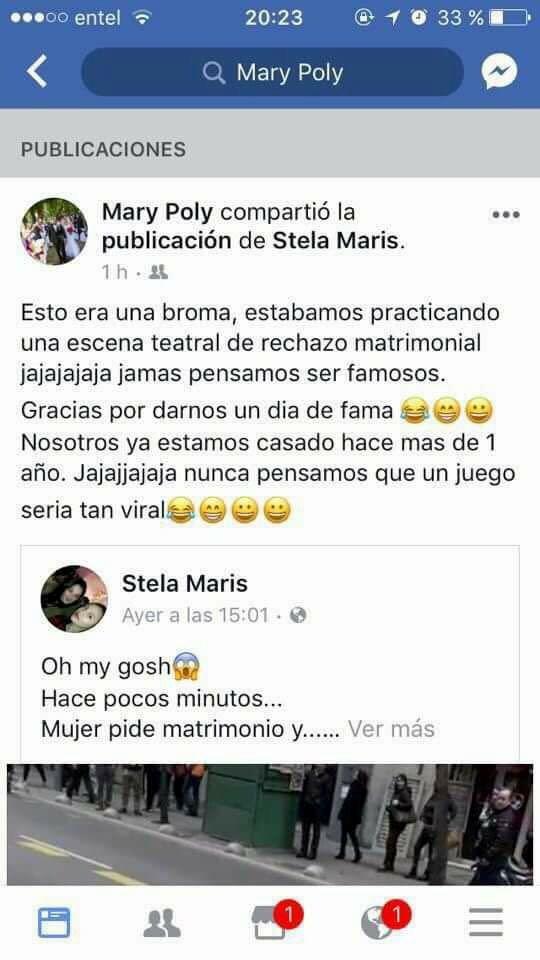Tap Stela Maris name in share header
This screenshot has height=960, width=540.
[336, 241]
